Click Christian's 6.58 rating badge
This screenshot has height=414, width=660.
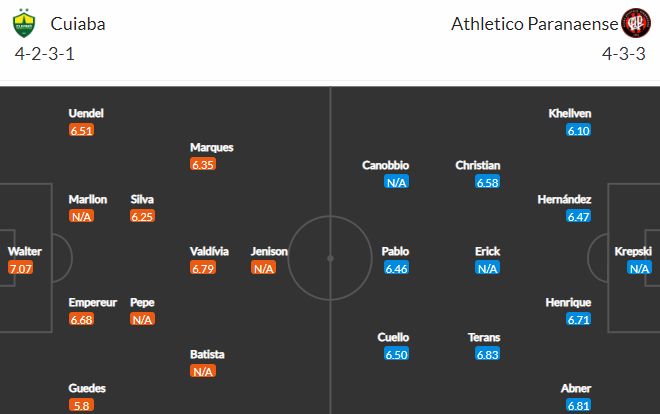[487, 182]
